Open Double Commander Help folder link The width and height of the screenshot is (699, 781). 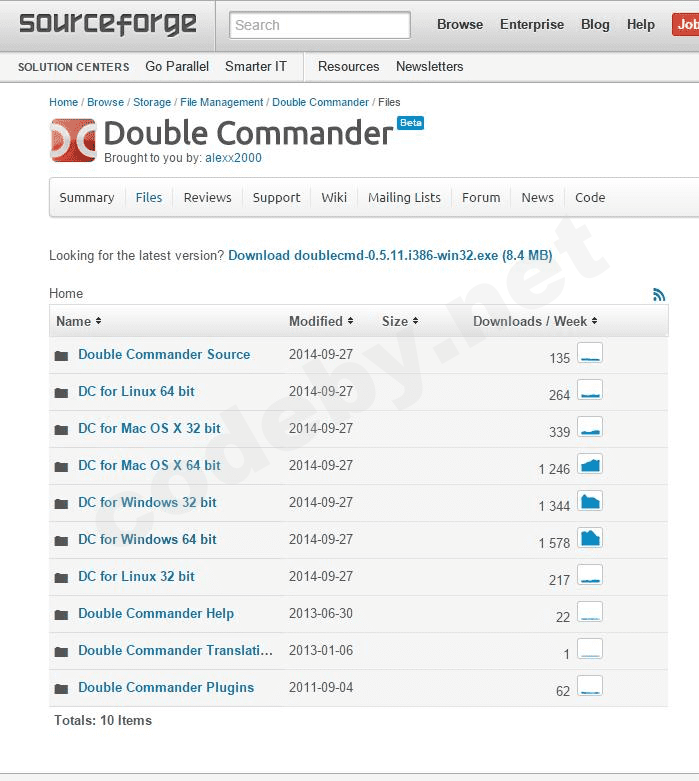click(156, 613)
